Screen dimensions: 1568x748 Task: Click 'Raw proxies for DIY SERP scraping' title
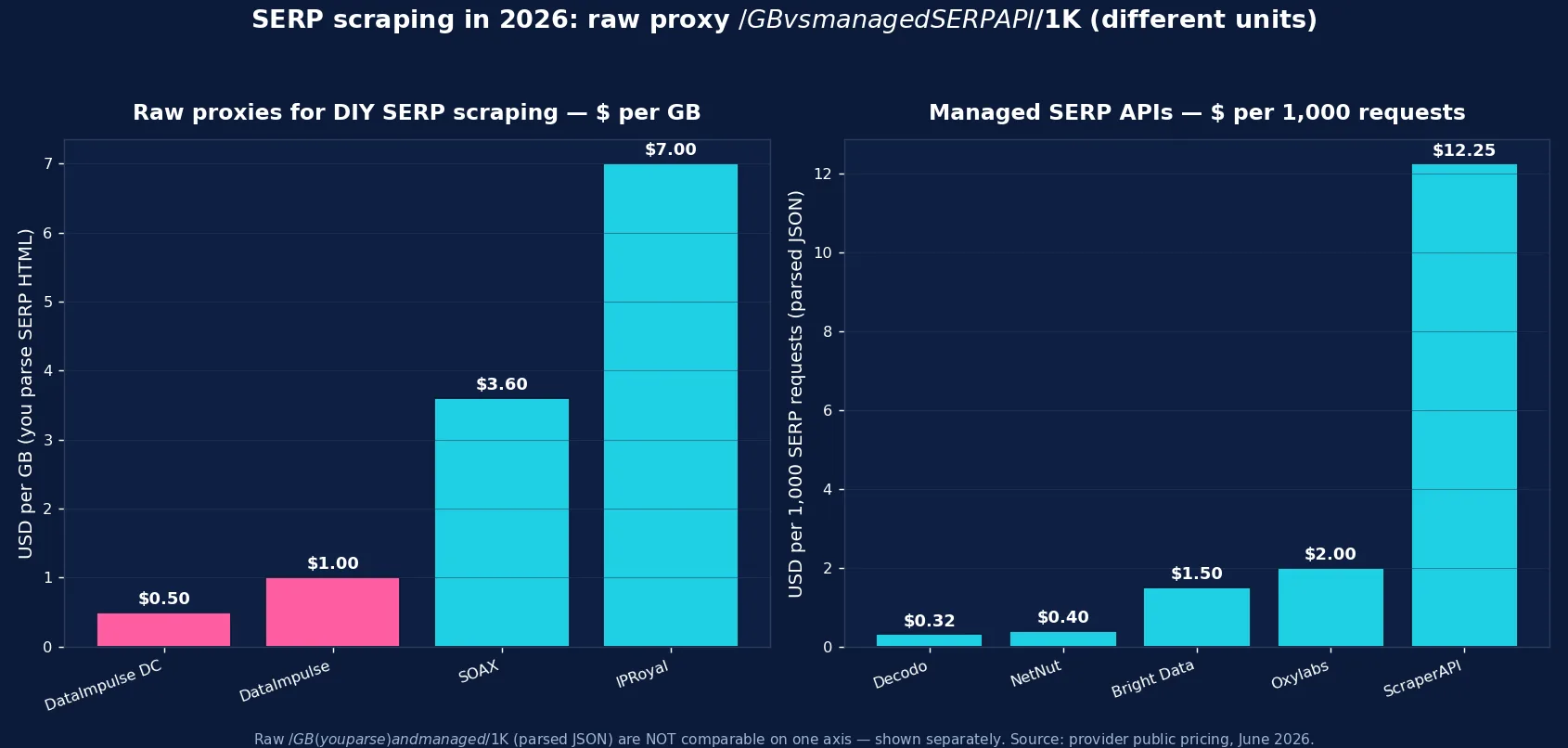[x=417, y=112]
